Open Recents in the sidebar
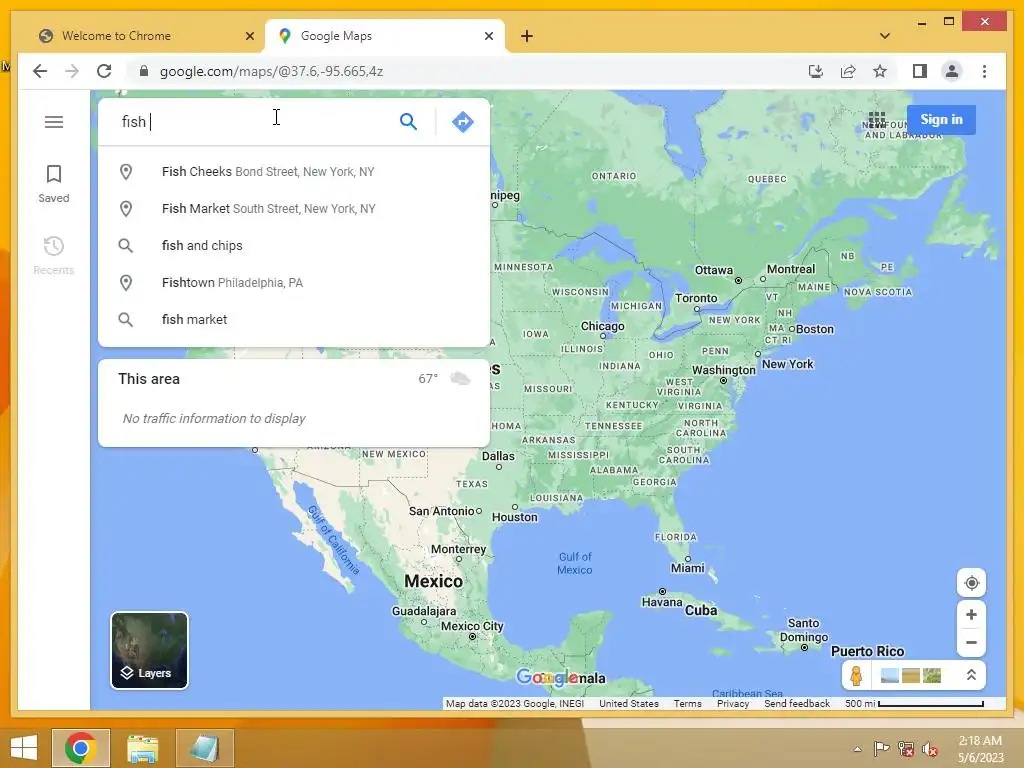 (54, 255)
